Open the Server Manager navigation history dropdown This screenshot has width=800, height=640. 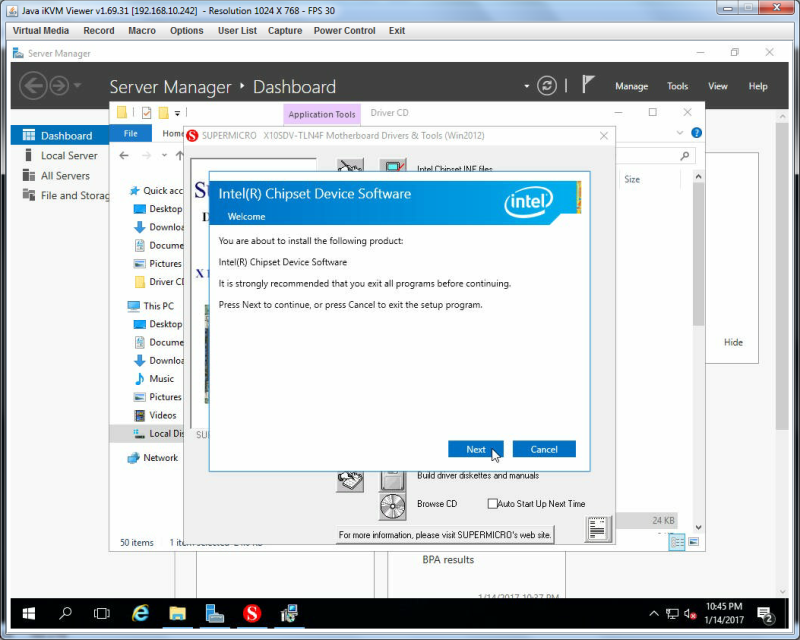[x=78, y=85]
